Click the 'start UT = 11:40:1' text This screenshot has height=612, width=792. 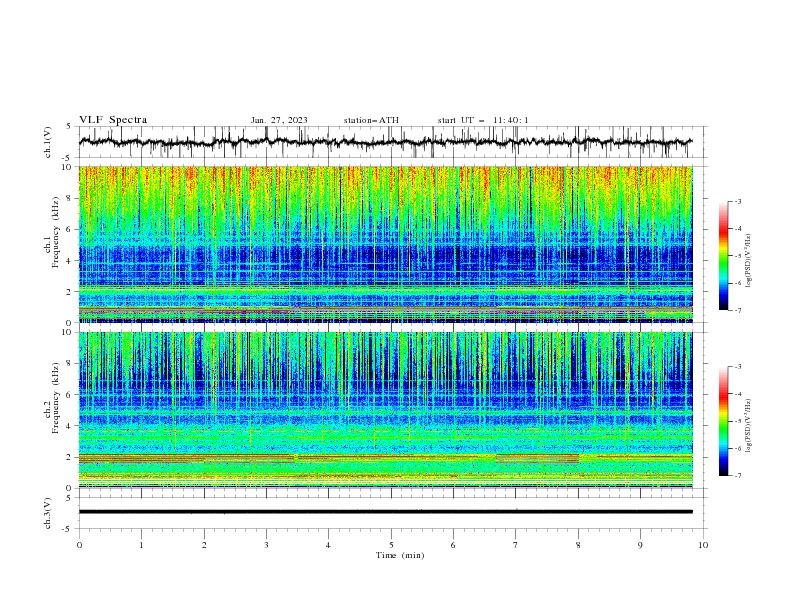click(483, 120)
